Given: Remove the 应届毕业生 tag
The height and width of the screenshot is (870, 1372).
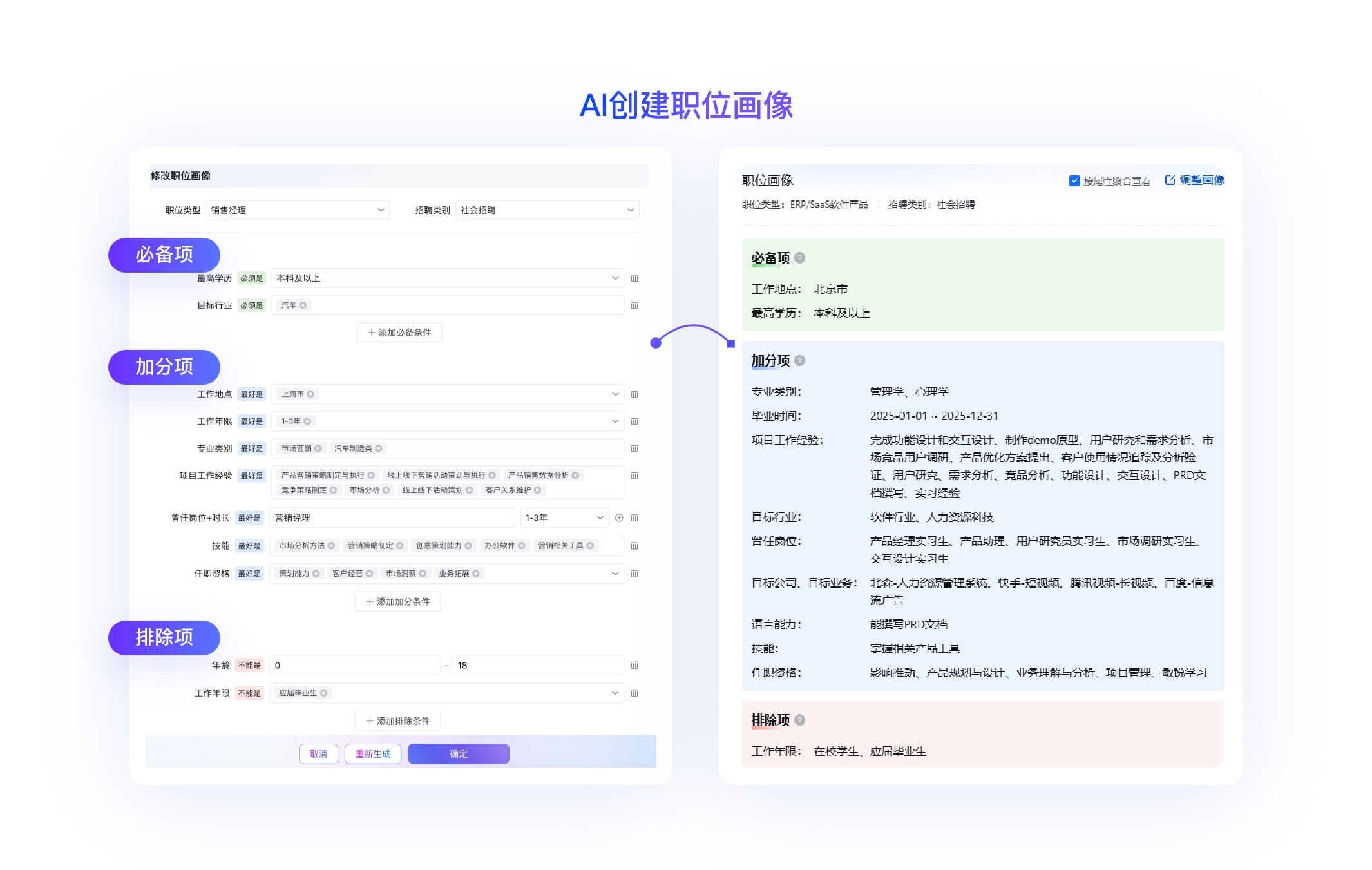Looking at the screenshot, I should (324, 693).
